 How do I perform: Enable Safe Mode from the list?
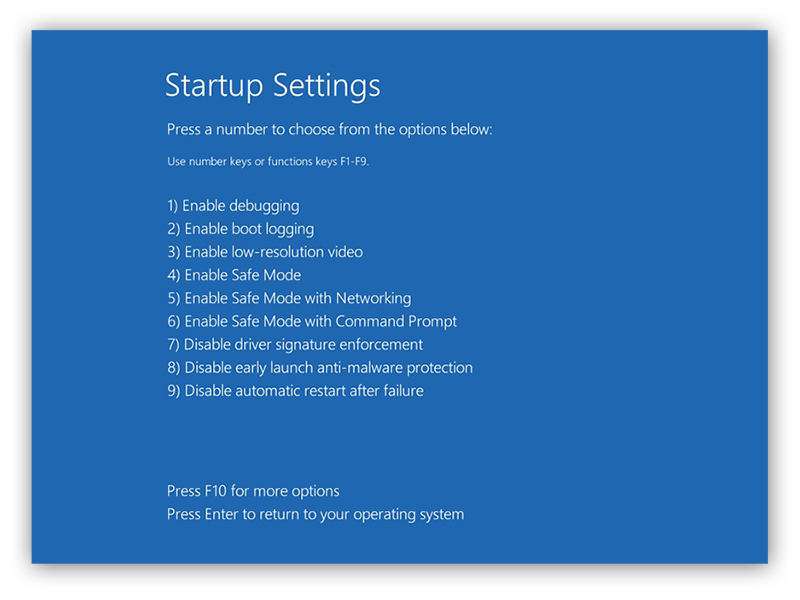(x=234, y=275)
